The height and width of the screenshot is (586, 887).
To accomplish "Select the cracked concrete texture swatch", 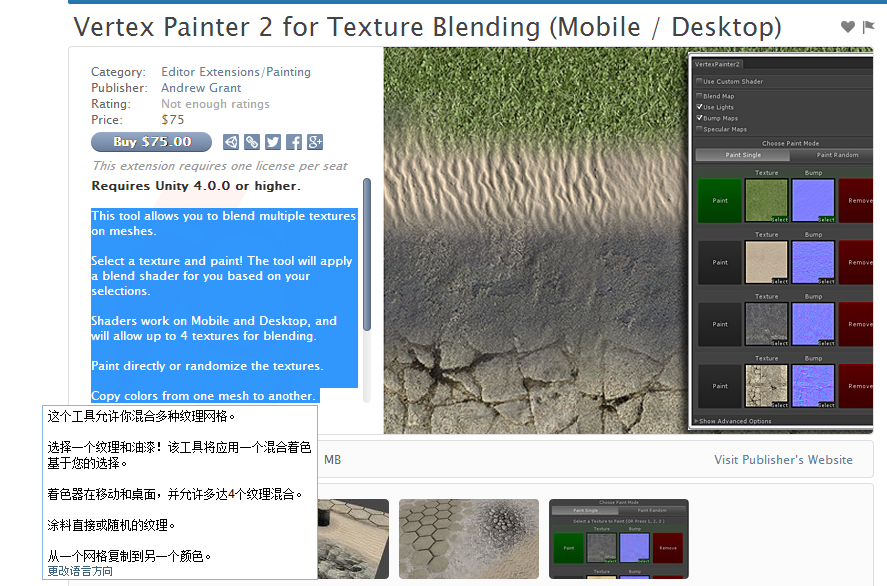I will [767, 386].
